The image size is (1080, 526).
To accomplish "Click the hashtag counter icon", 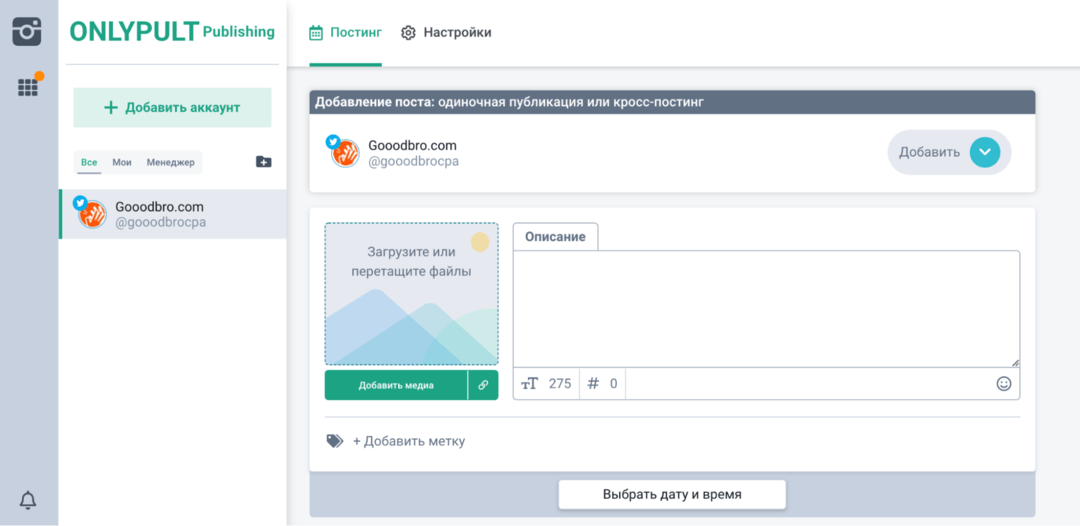I will click(x=593, y=383).
